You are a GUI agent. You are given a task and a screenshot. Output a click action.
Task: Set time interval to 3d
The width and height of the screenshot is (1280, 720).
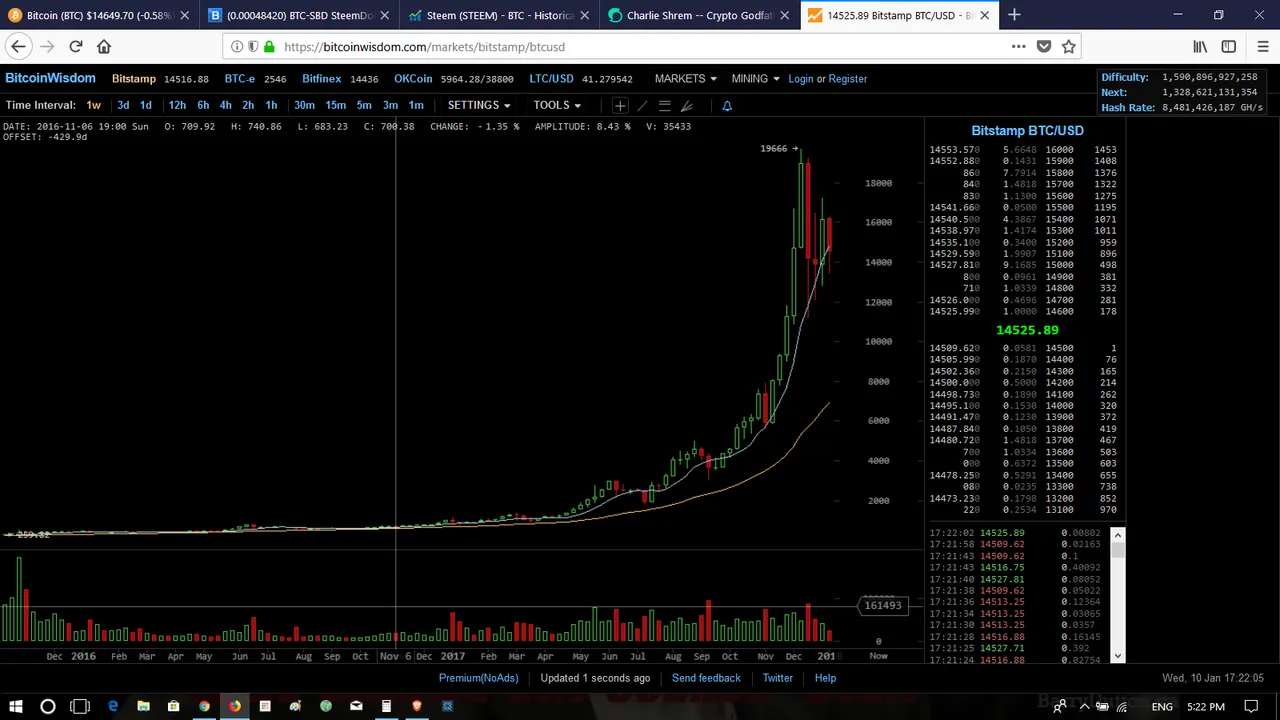click(123, 105)
